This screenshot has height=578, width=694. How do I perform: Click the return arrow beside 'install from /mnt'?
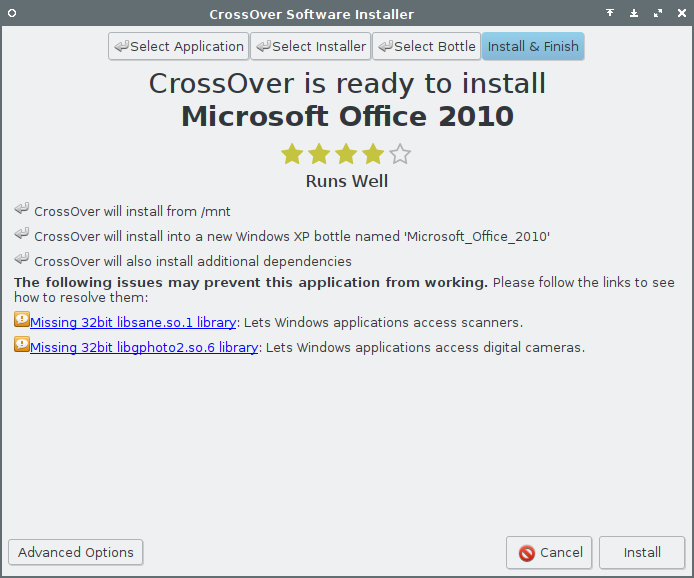(x=22, y=208)
